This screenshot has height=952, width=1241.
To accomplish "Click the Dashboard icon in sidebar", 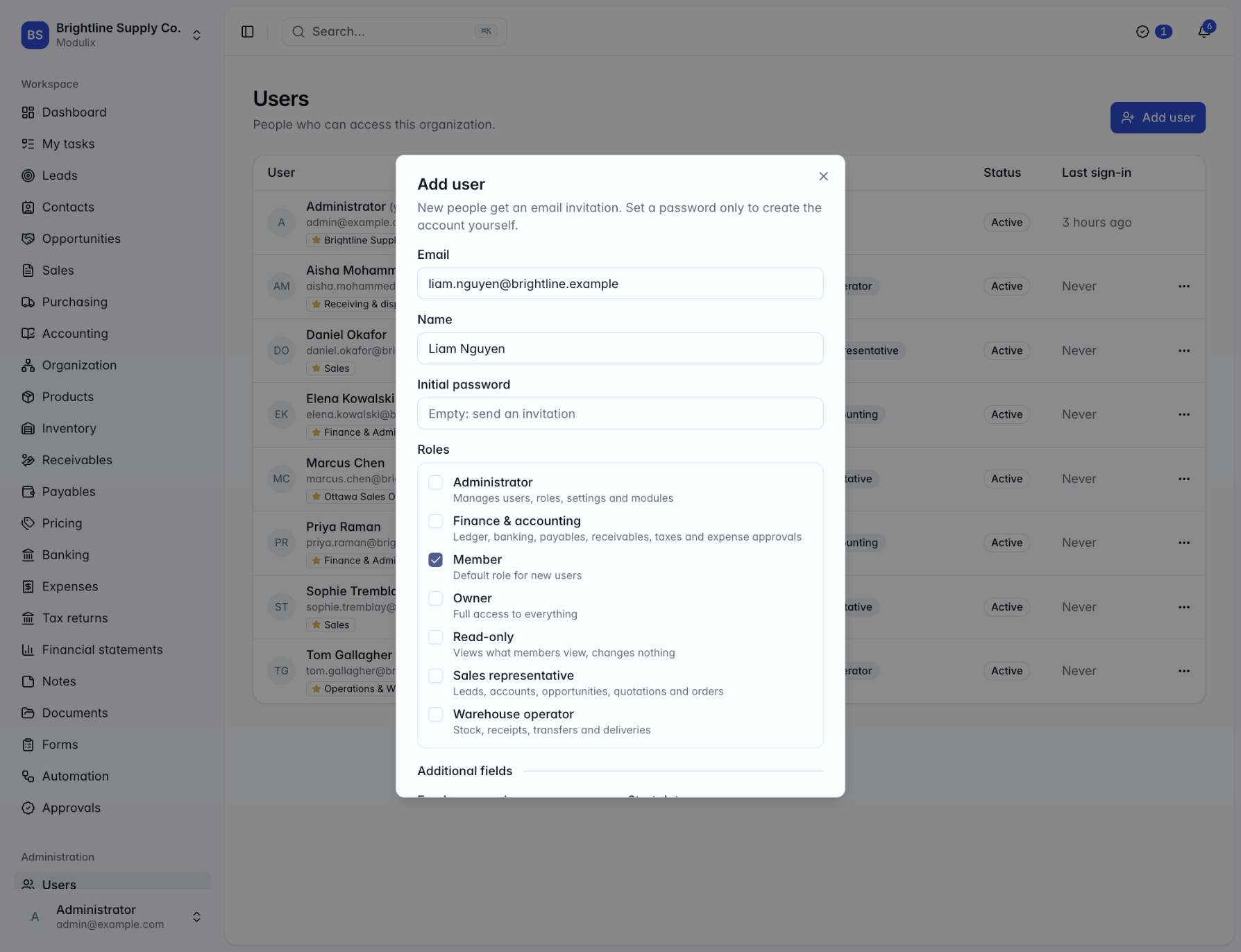I will click(x=28, y=112).
